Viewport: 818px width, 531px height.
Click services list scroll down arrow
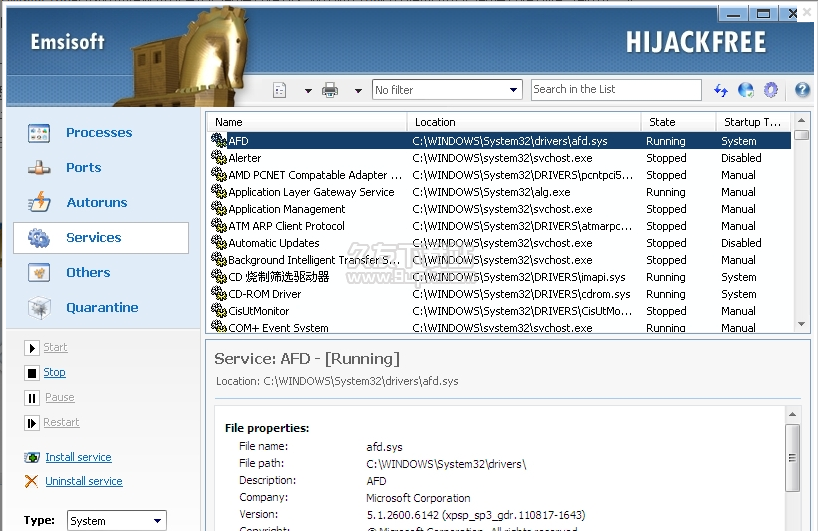click(x=801, y=324)
